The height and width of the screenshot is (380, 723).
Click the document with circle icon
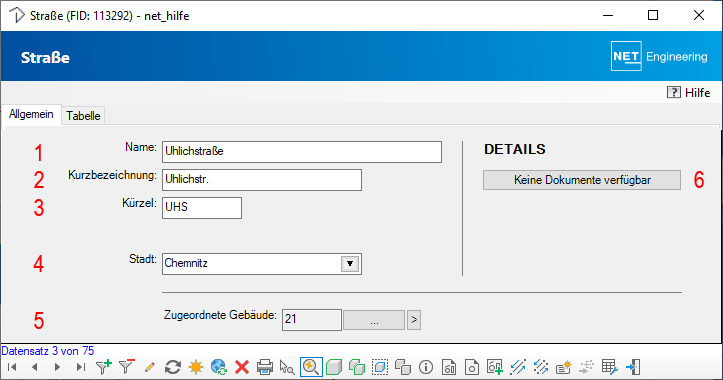click(472, 367)
